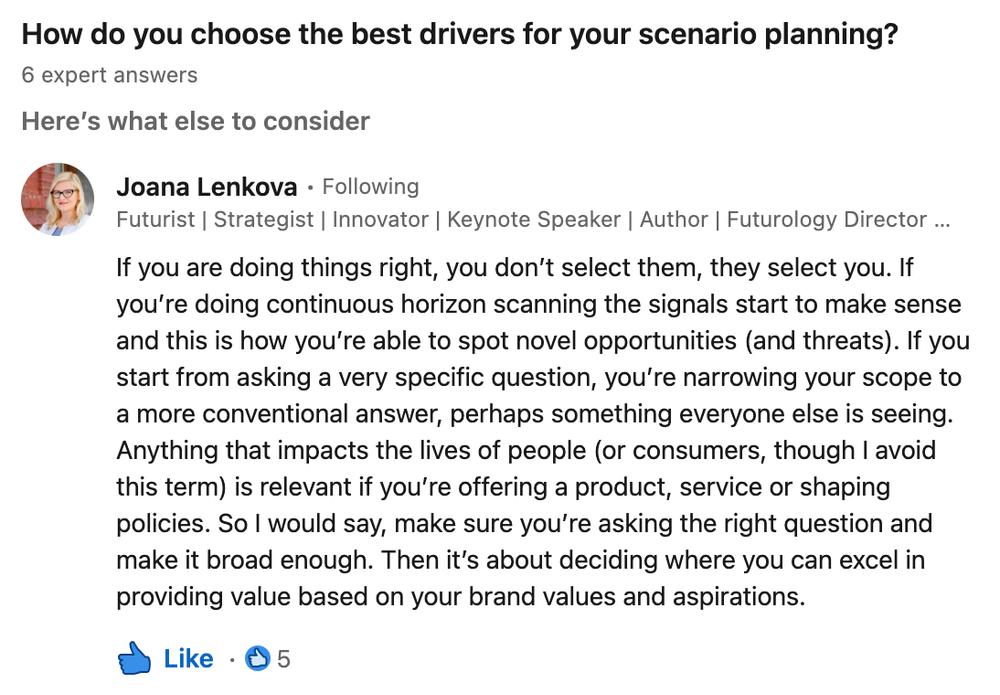1000x695 pixels.
Task: Open Joana Lenkova's profile photo
Action: pyautogui.click(x=57, y=199)
